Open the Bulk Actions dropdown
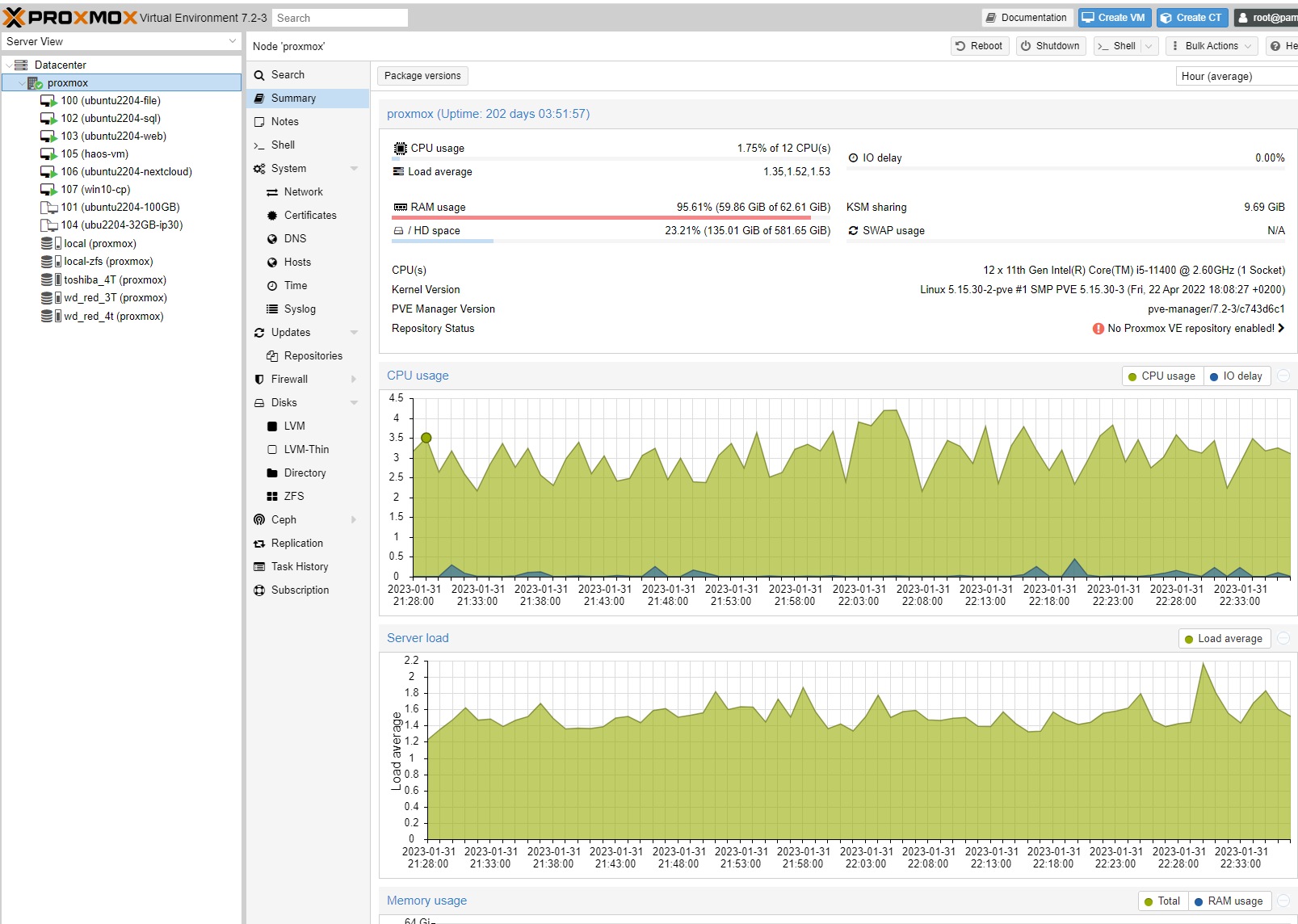1298x924 pixels. (1212, 46)
